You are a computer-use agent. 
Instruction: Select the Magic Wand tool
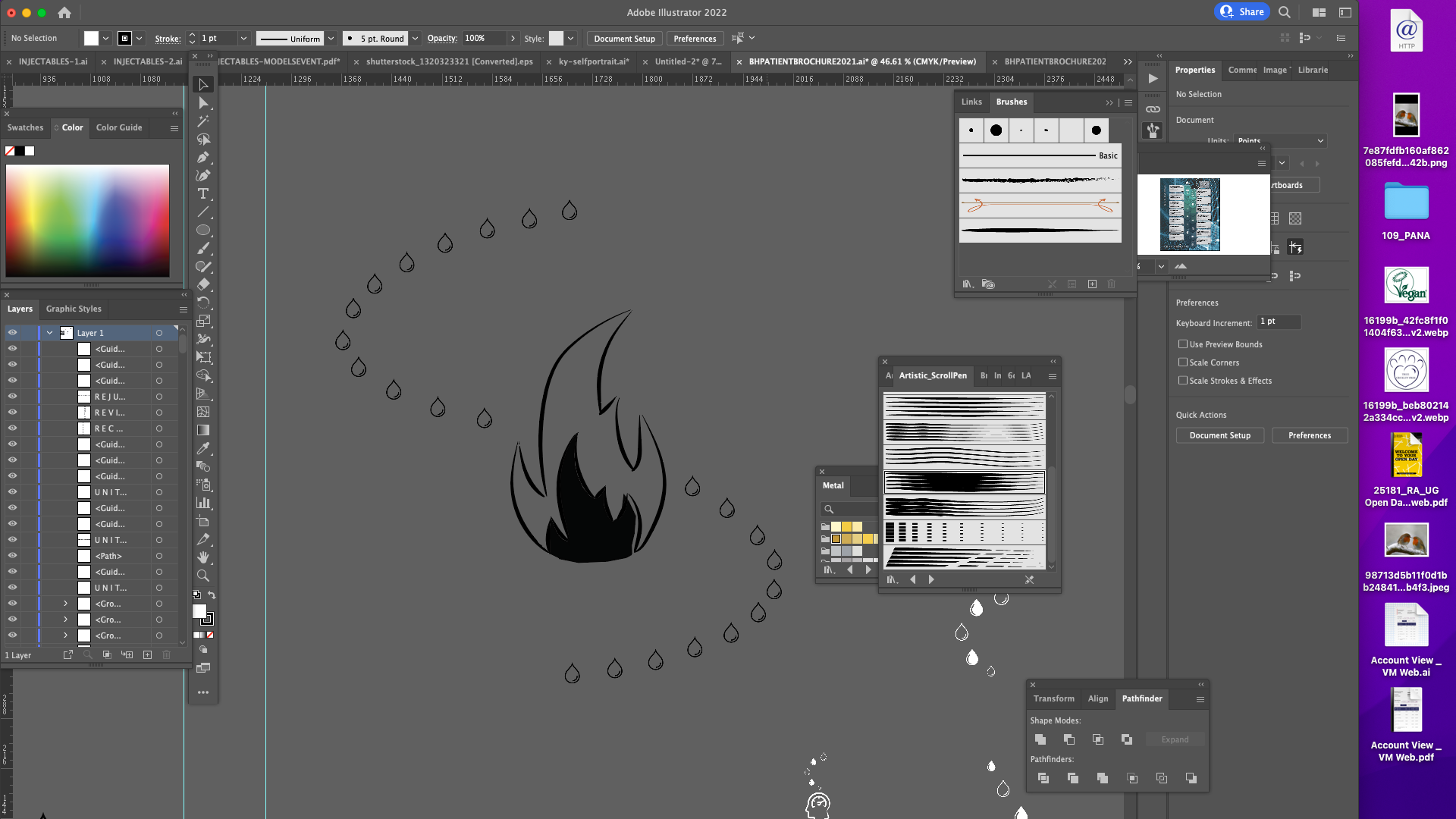point(203,121)
